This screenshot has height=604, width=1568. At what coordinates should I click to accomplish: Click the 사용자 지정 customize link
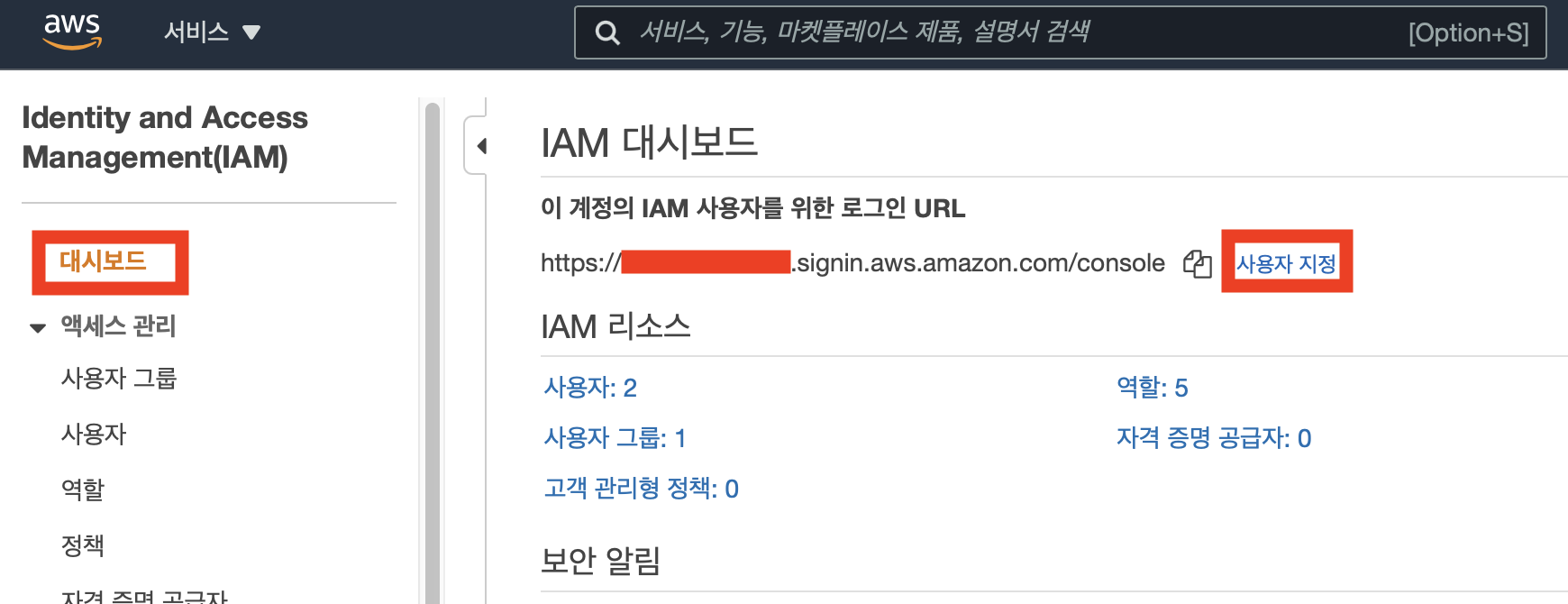pyautogui.click(x=1286, y=263)
